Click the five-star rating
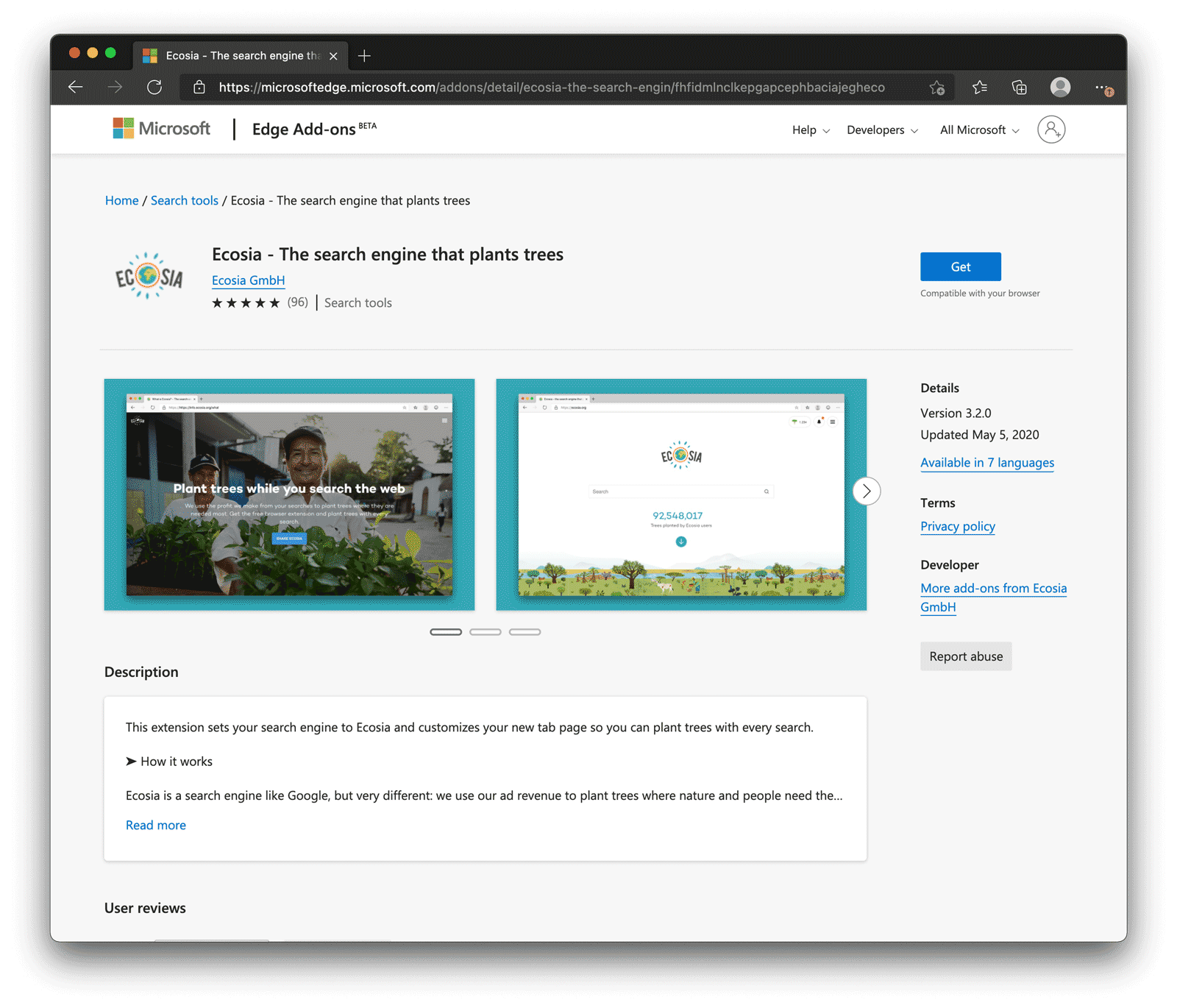 [246, 303]
